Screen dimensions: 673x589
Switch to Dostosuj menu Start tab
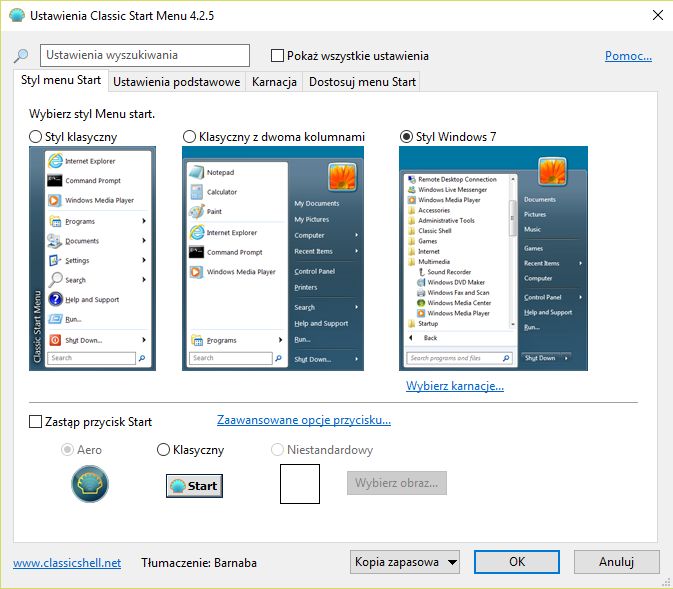362,82
